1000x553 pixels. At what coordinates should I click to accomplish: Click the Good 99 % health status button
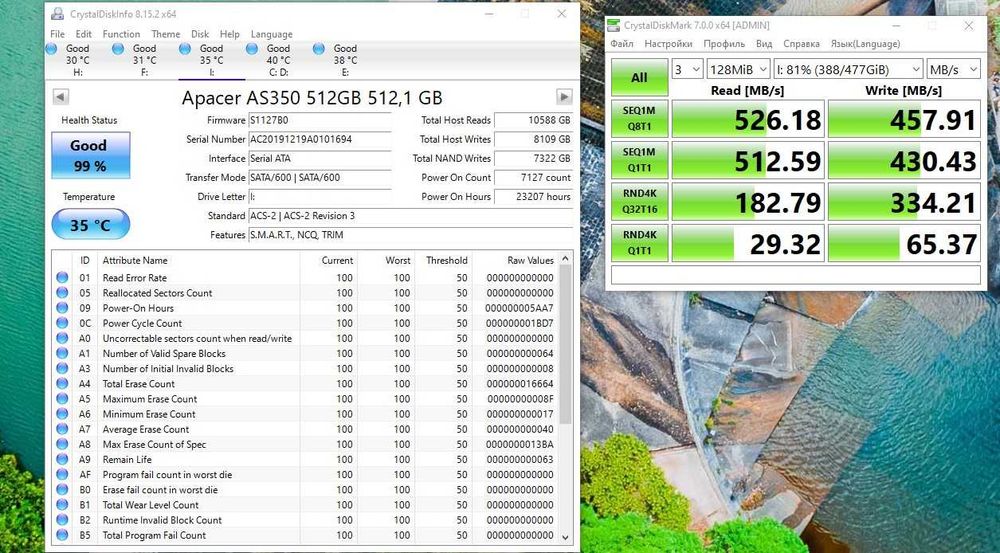point(91,155)
